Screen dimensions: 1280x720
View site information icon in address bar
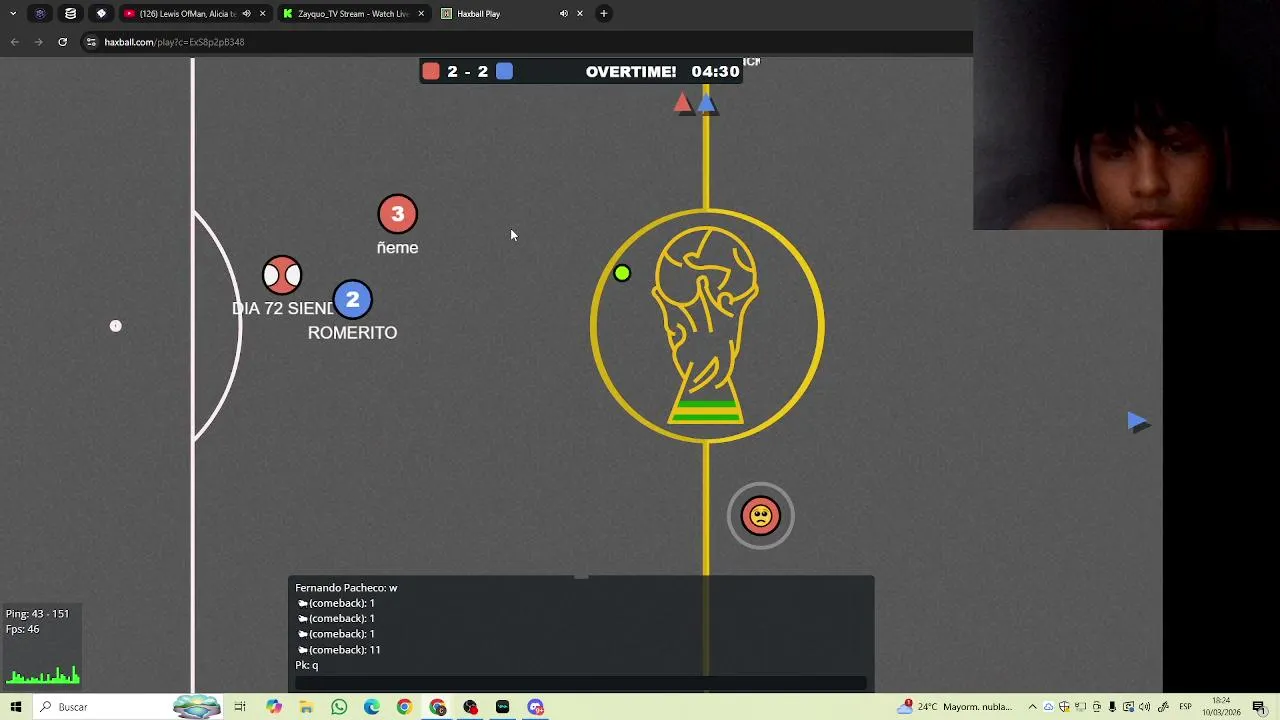coord(91,42)
